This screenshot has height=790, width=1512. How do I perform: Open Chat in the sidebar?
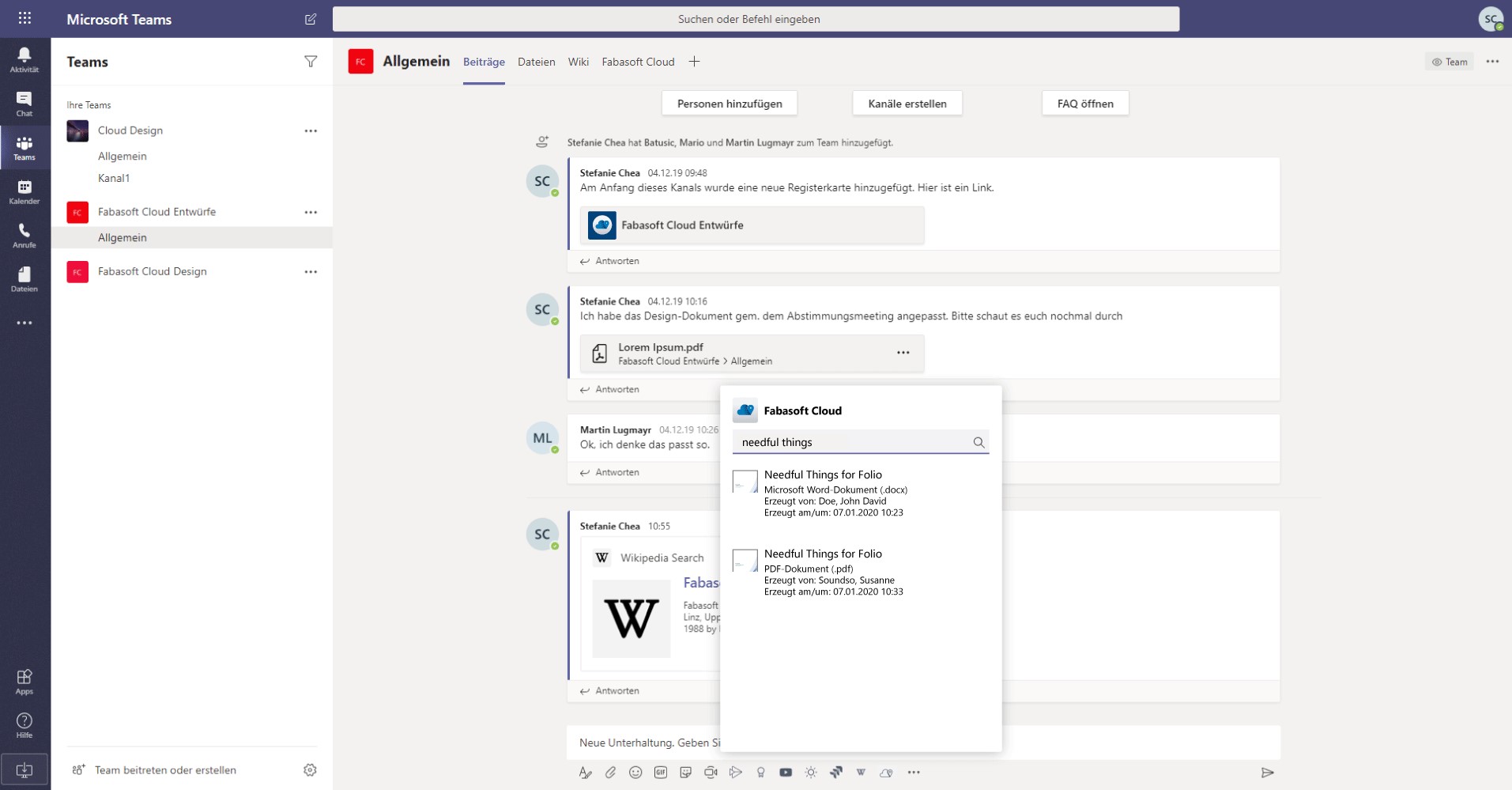[25, 104]
